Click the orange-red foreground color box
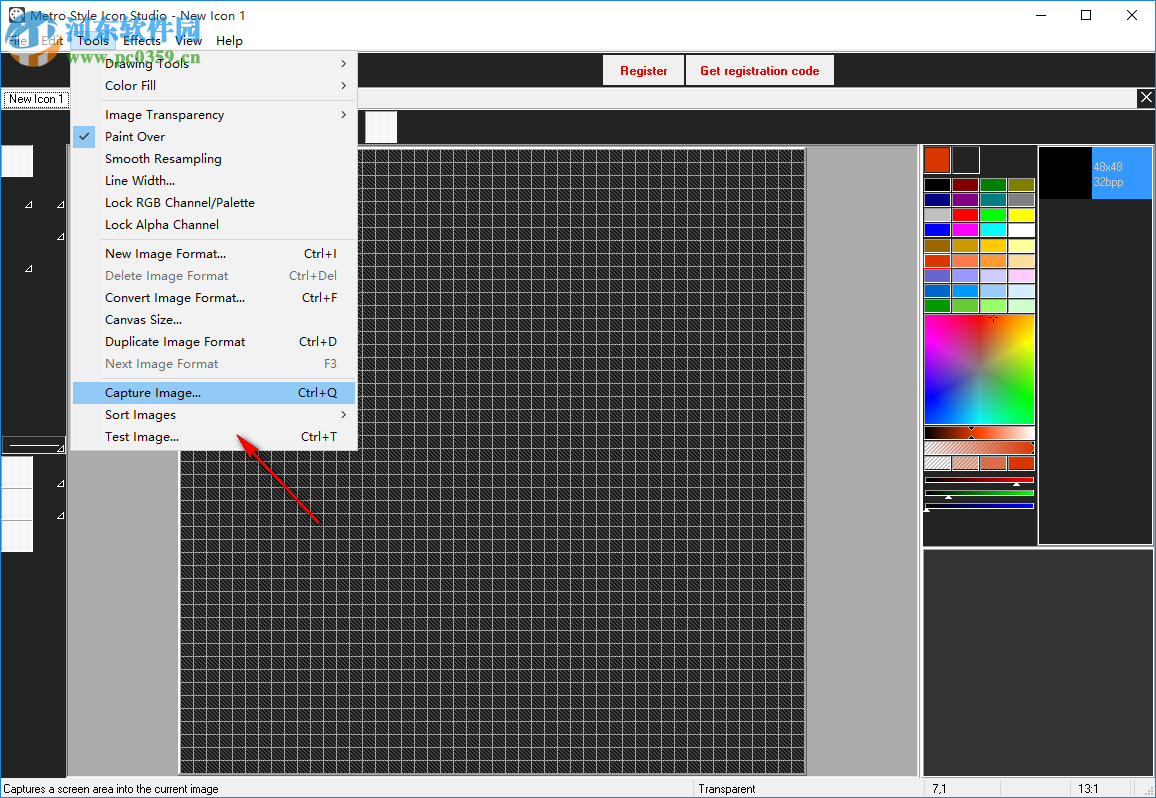The width and height of the screenshot is (1156, 798). click(x=937, y=160)
